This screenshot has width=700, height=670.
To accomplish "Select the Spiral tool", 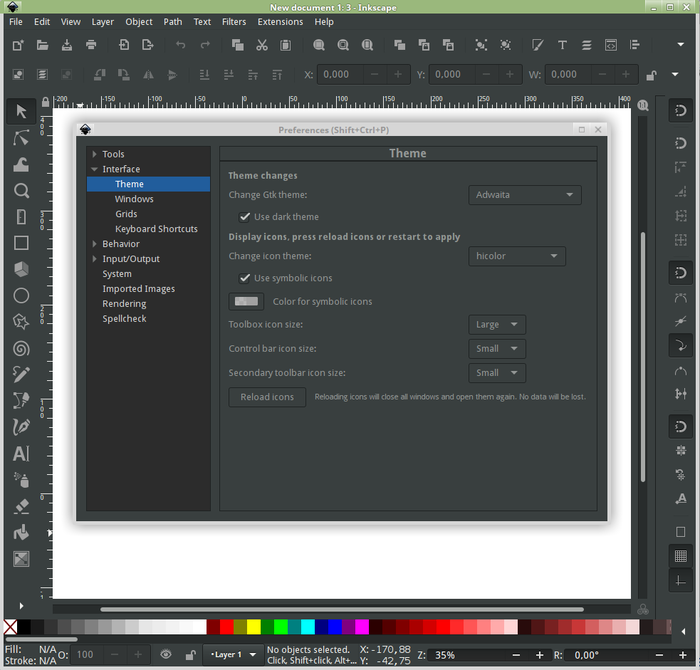I will click(21, 349).
